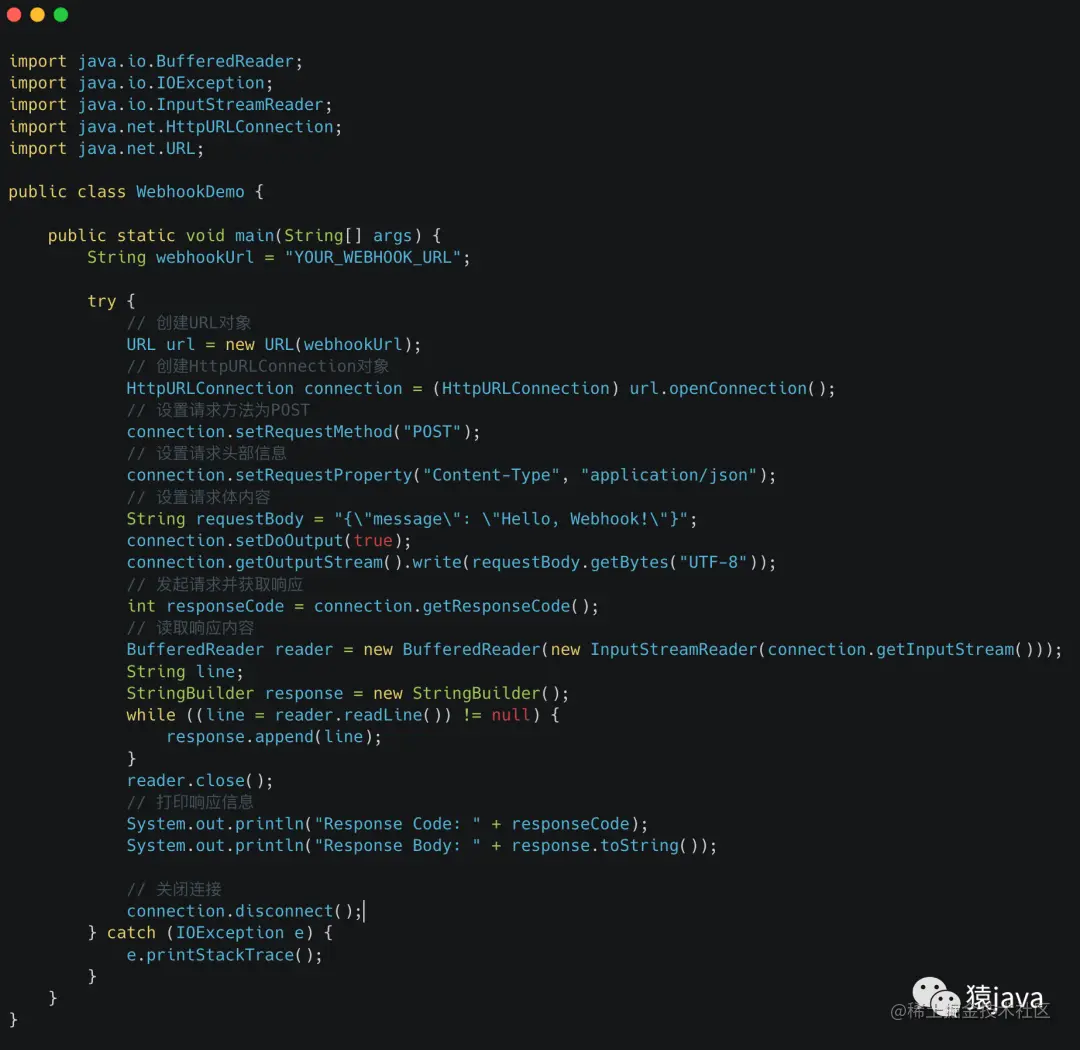The width and height of the screenshot is (1080, 1050).
Task: Click the 'StringBuilder response' line
Action: 348,694
